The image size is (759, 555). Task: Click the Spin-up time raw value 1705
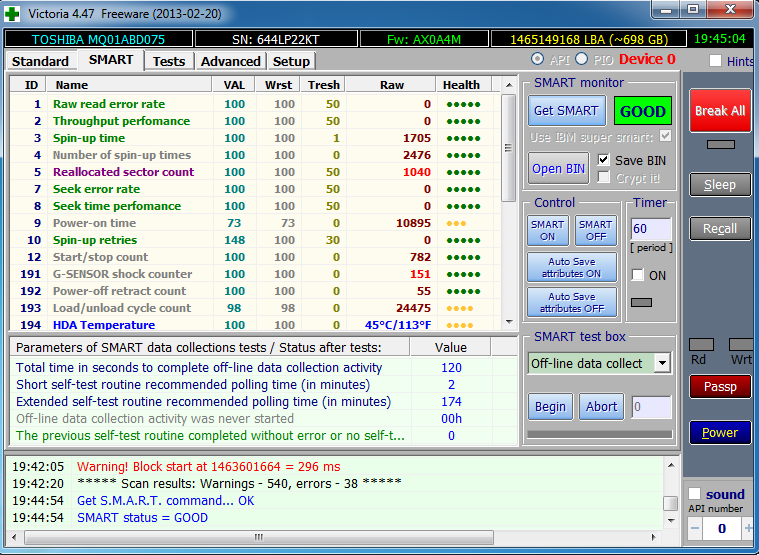point(417,138)
